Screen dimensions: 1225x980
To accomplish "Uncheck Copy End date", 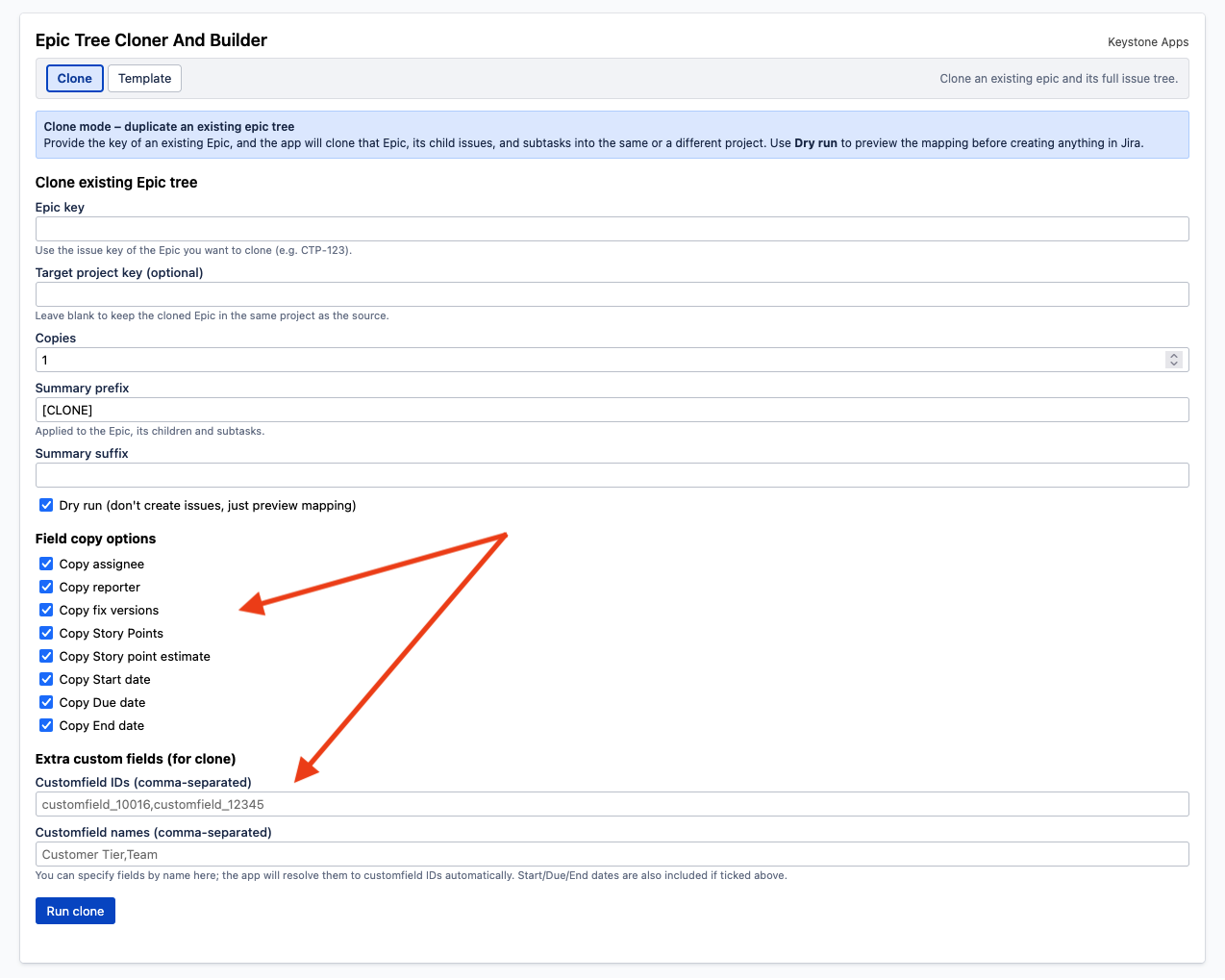I will [x=45, y=725].
